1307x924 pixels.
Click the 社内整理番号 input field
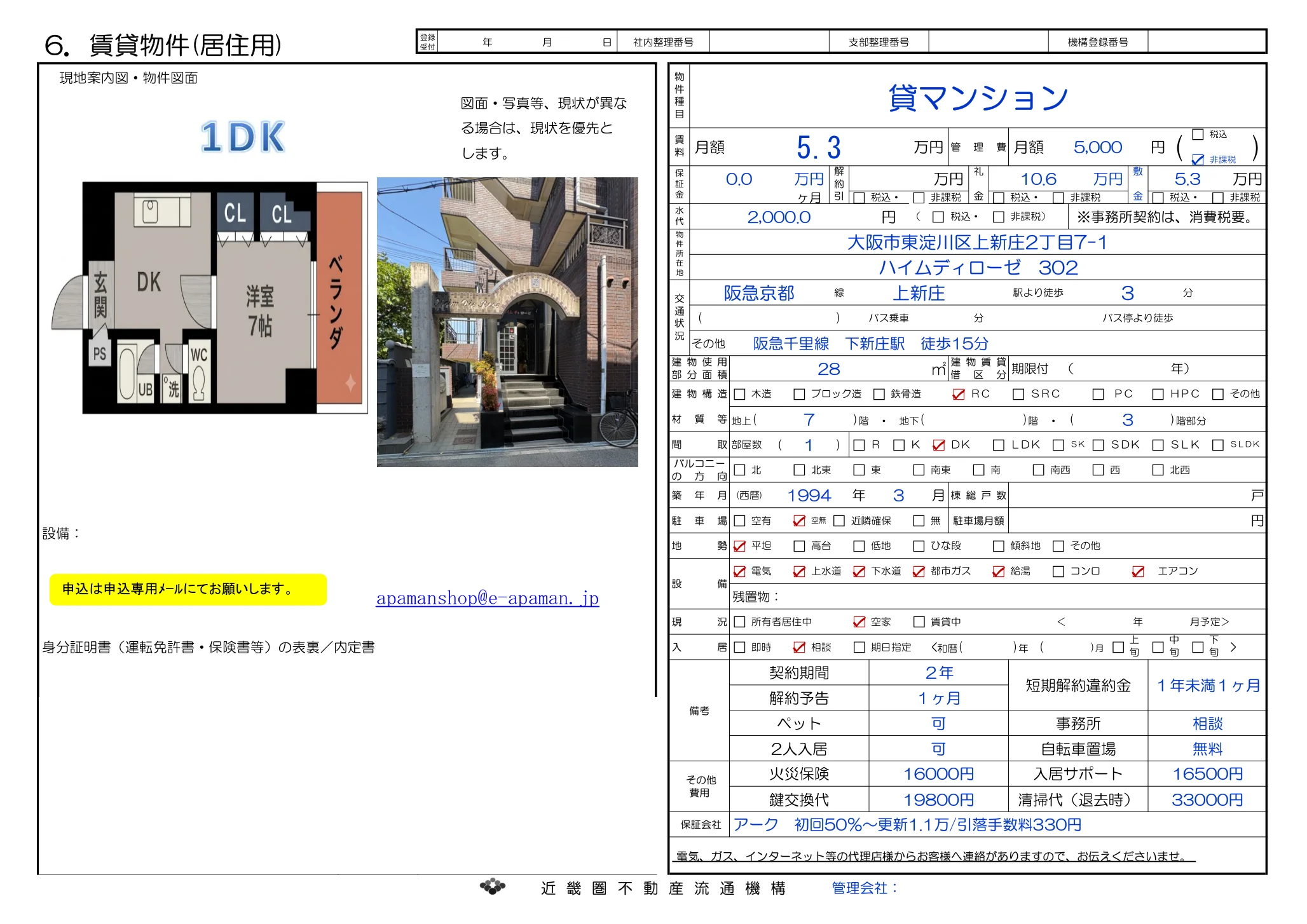pos(769,42)
